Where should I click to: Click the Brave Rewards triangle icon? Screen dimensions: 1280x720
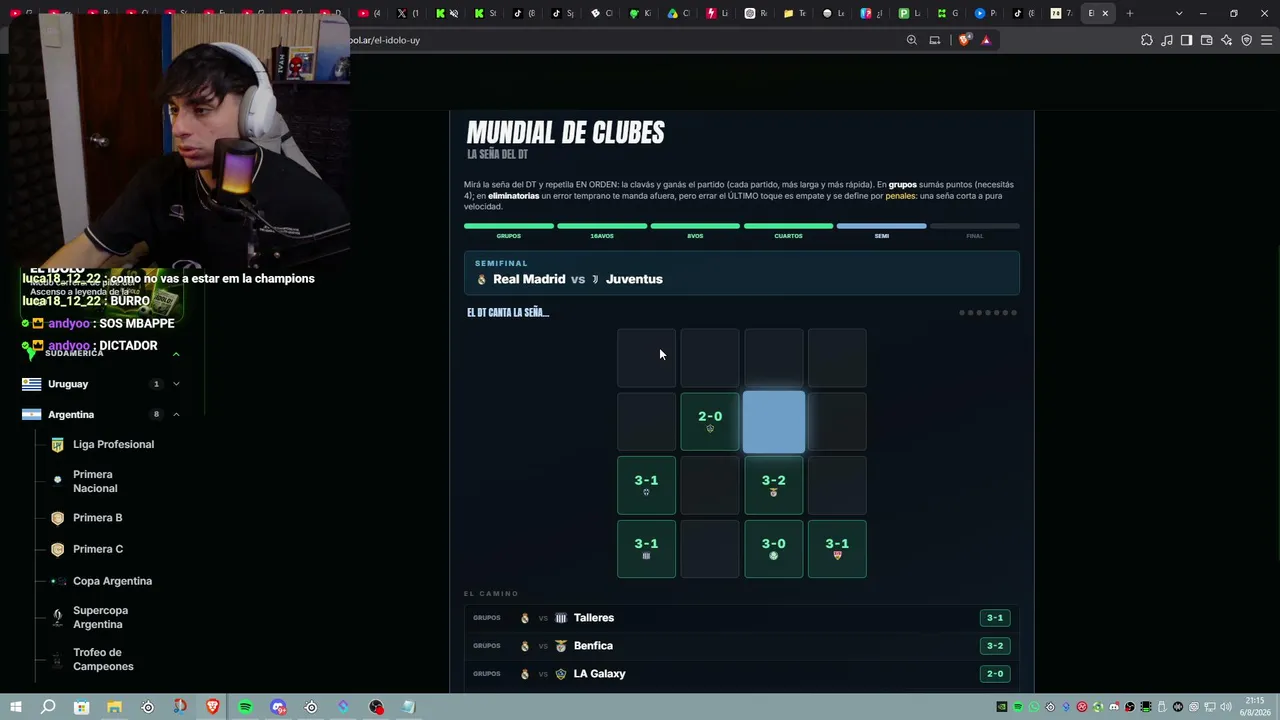(986, 40)
